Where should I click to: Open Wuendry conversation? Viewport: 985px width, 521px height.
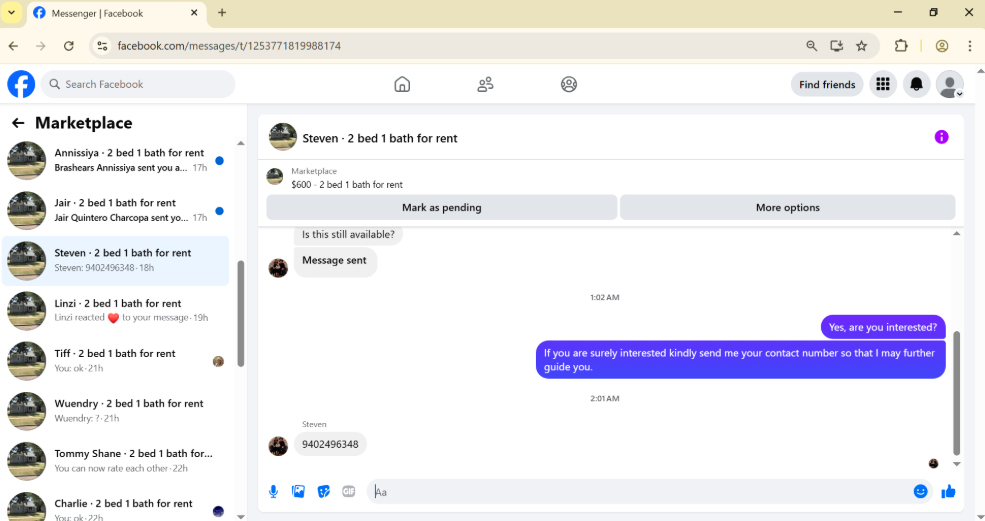[x=116, y=411]
